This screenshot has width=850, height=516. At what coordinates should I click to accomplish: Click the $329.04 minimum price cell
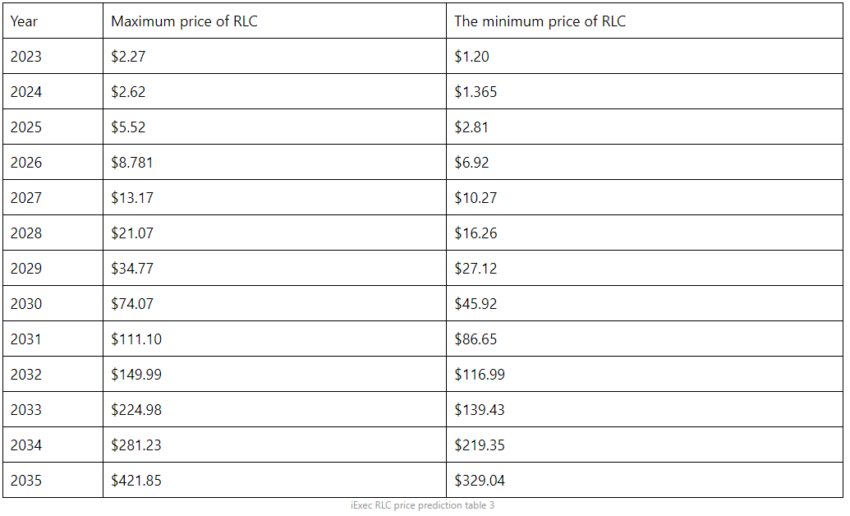645,480
